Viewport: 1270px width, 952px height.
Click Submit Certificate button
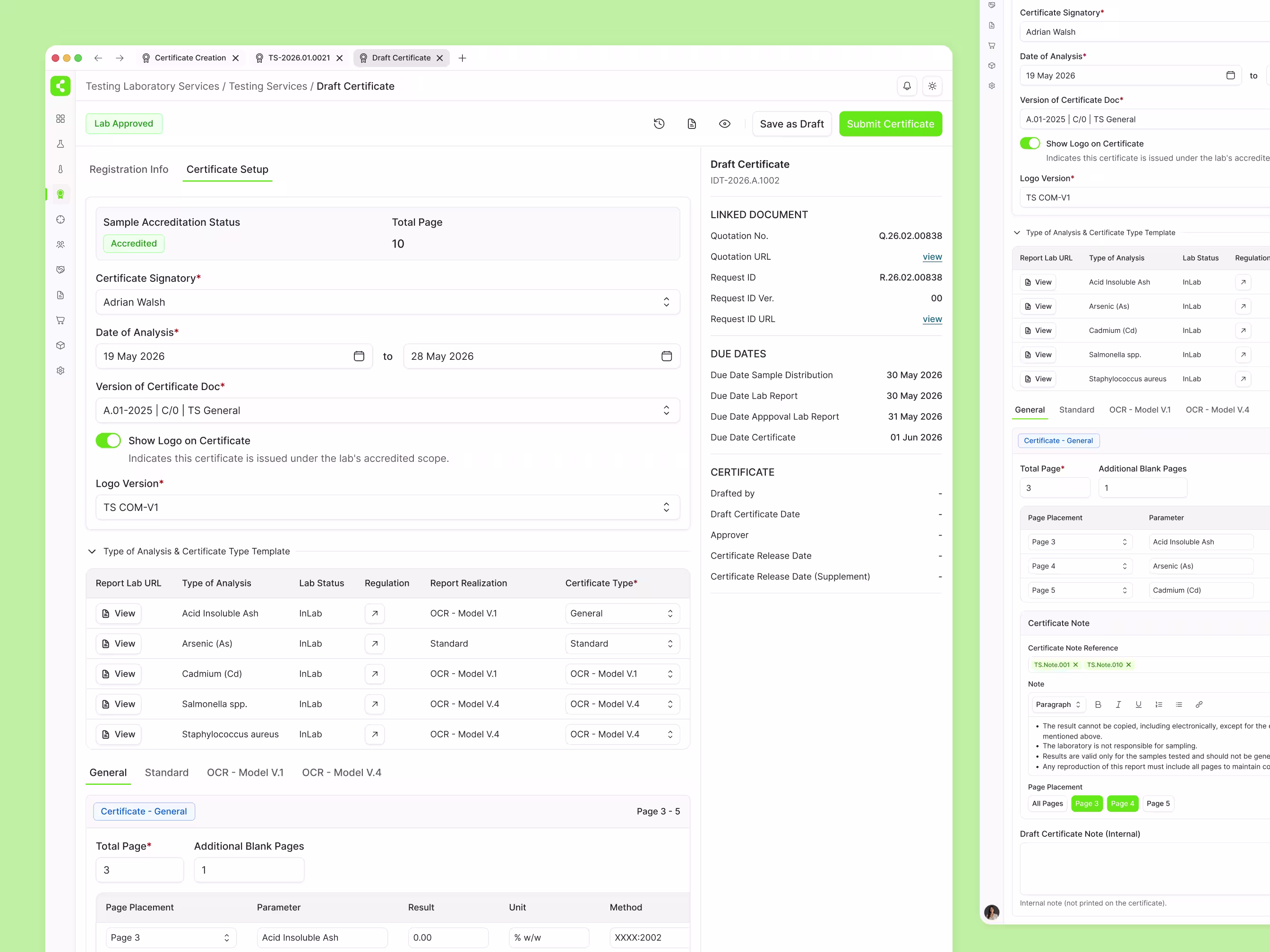[891, 124]
